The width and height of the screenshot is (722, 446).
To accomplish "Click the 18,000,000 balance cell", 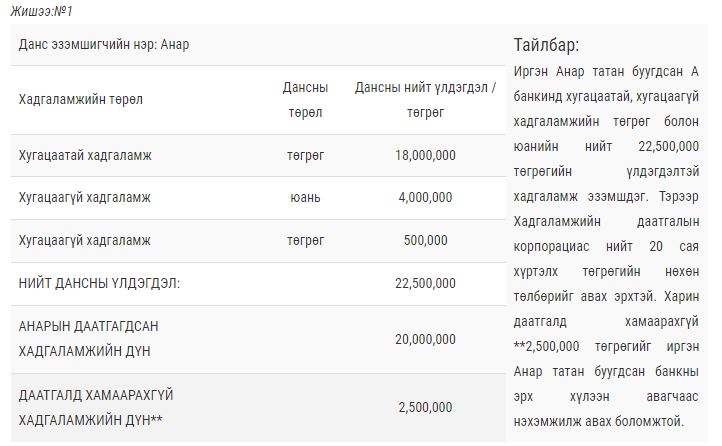I will pyautogui.click(x=425, y=156).
